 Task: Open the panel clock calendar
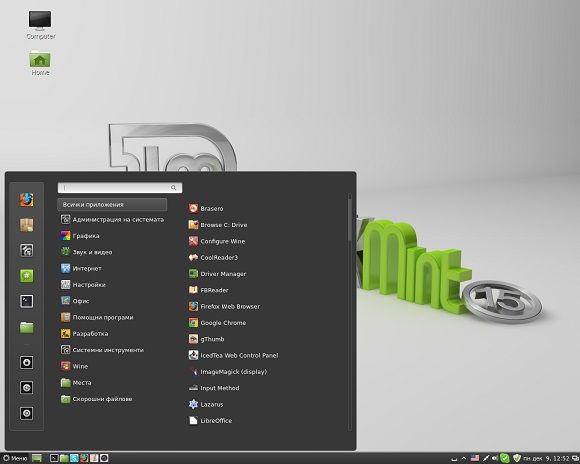(x=546, y=458)
